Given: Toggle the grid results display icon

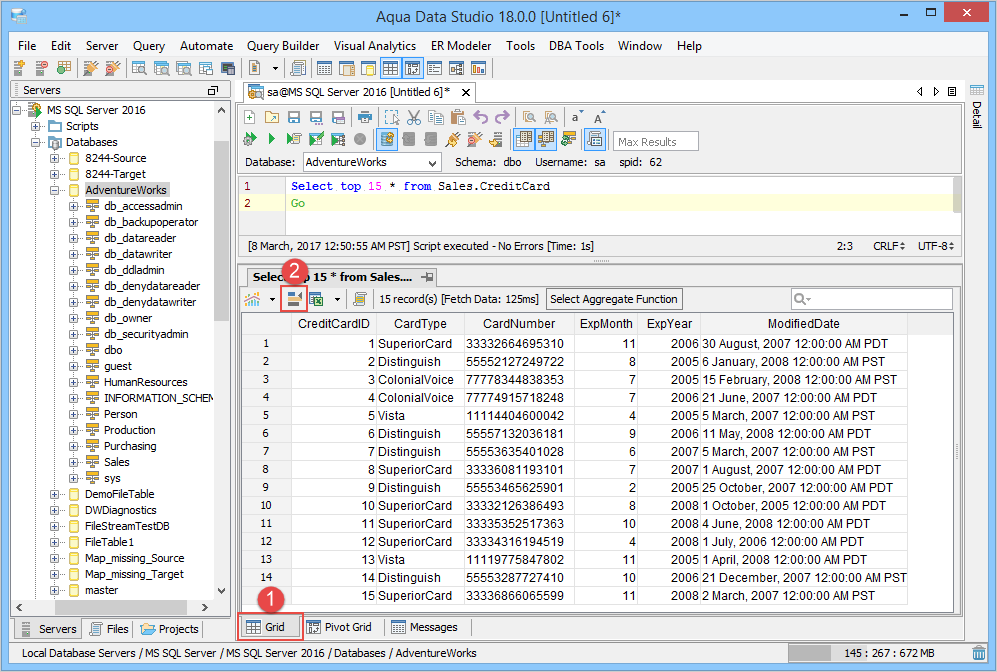Looking at the screenshot, I should 522,139.
